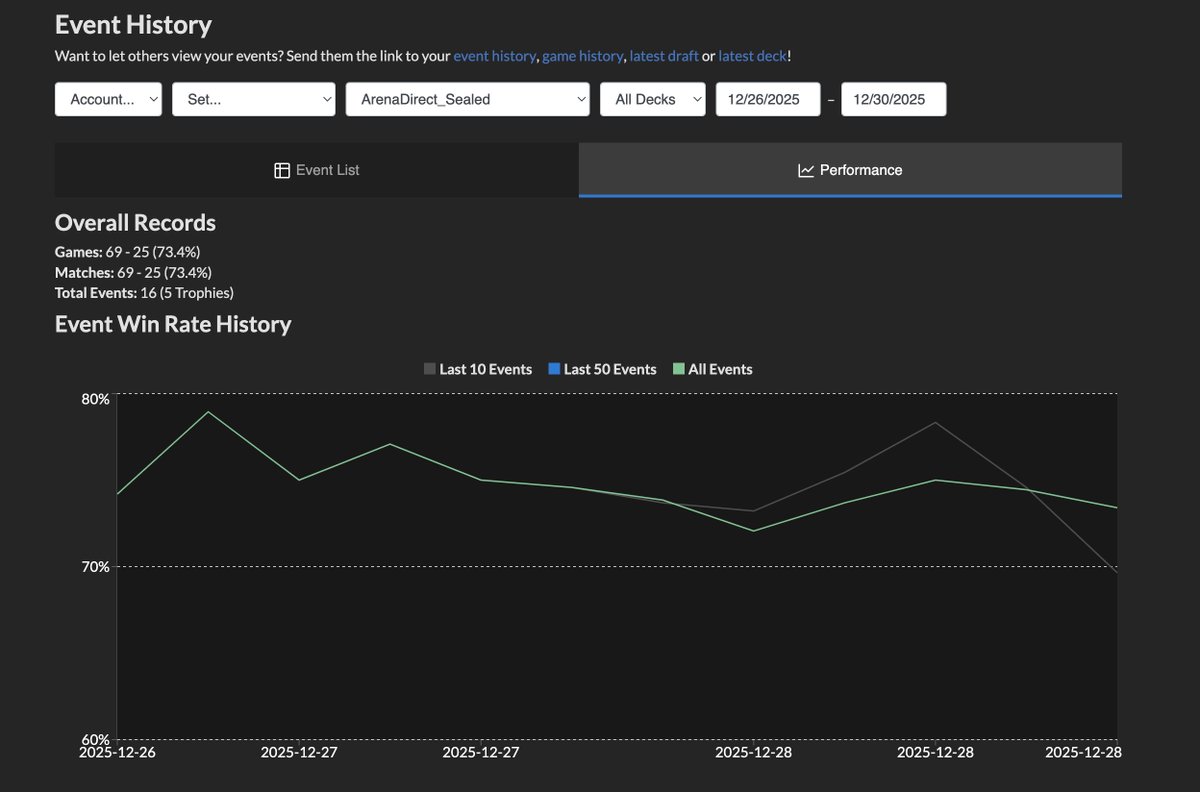Click the 80% y-axis label

point(95,398)
